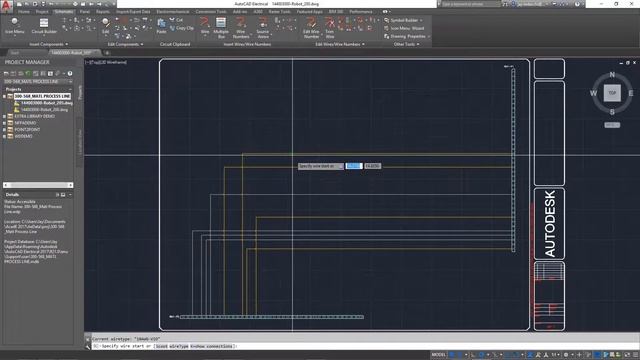Expand the Other Tools panel
640x360 pixels.
pyautogui.click(x=407, y=44)
